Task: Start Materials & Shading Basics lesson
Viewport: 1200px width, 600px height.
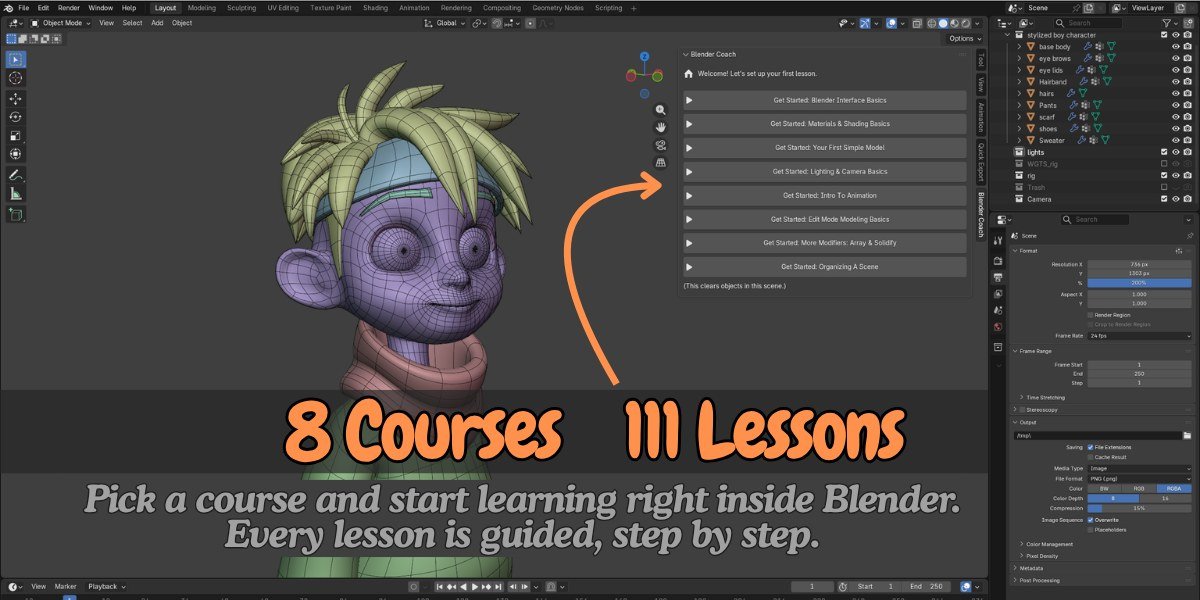Action: pyautogui.click(x=825, y=124)
